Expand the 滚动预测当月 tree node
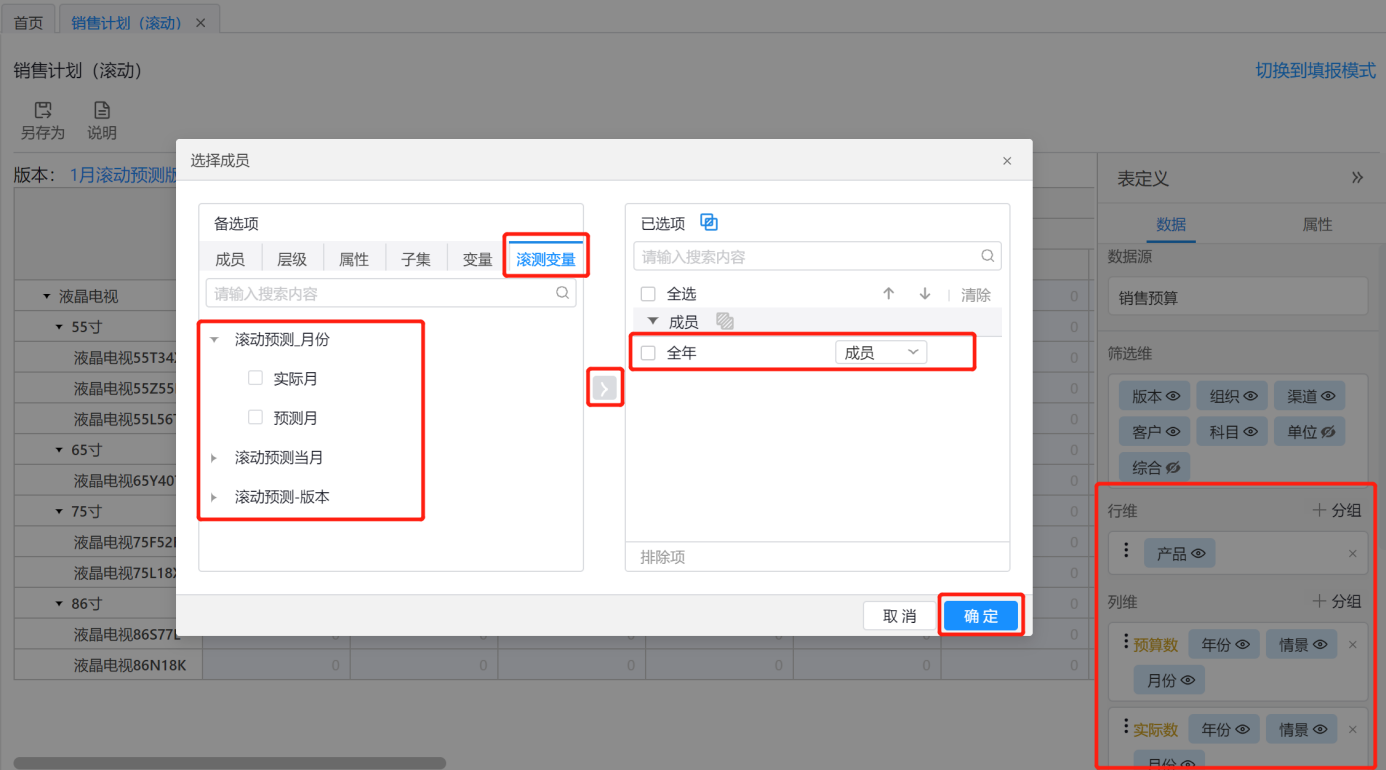 pyautogui.click(x=214, y=458)
